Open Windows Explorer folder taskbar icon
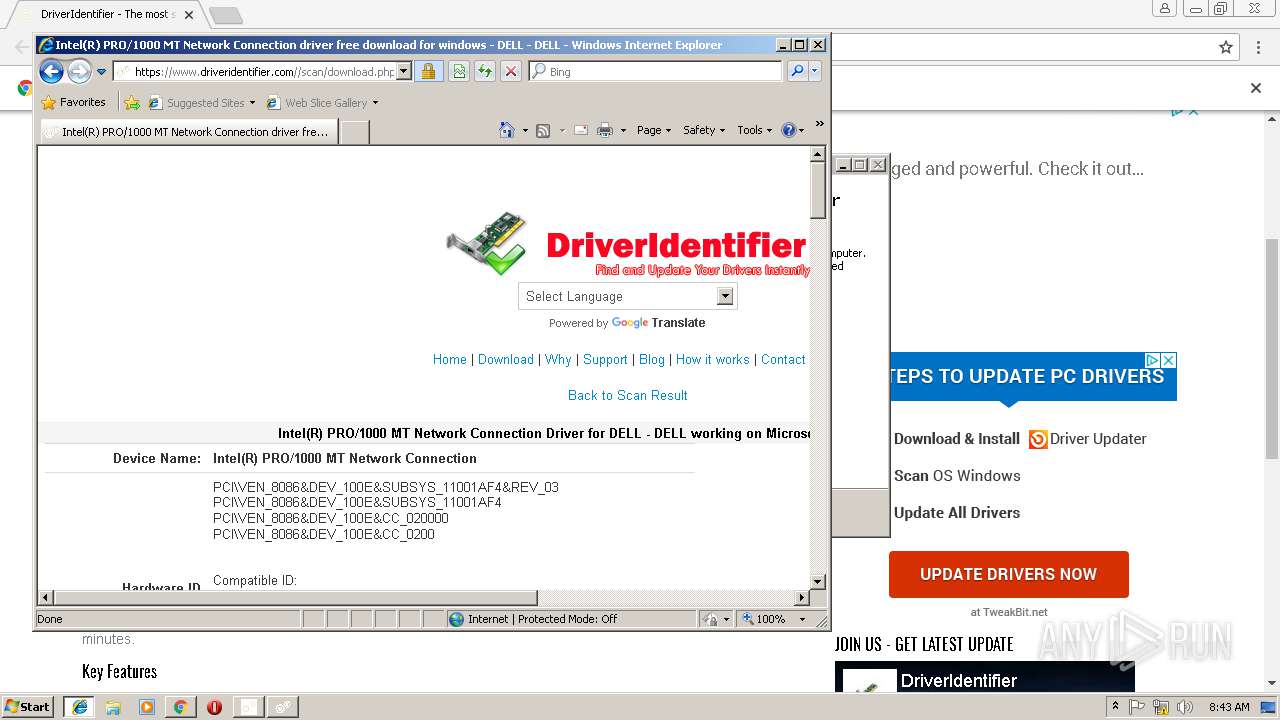This screenshot has height=720, width=1280. [113, 707]
